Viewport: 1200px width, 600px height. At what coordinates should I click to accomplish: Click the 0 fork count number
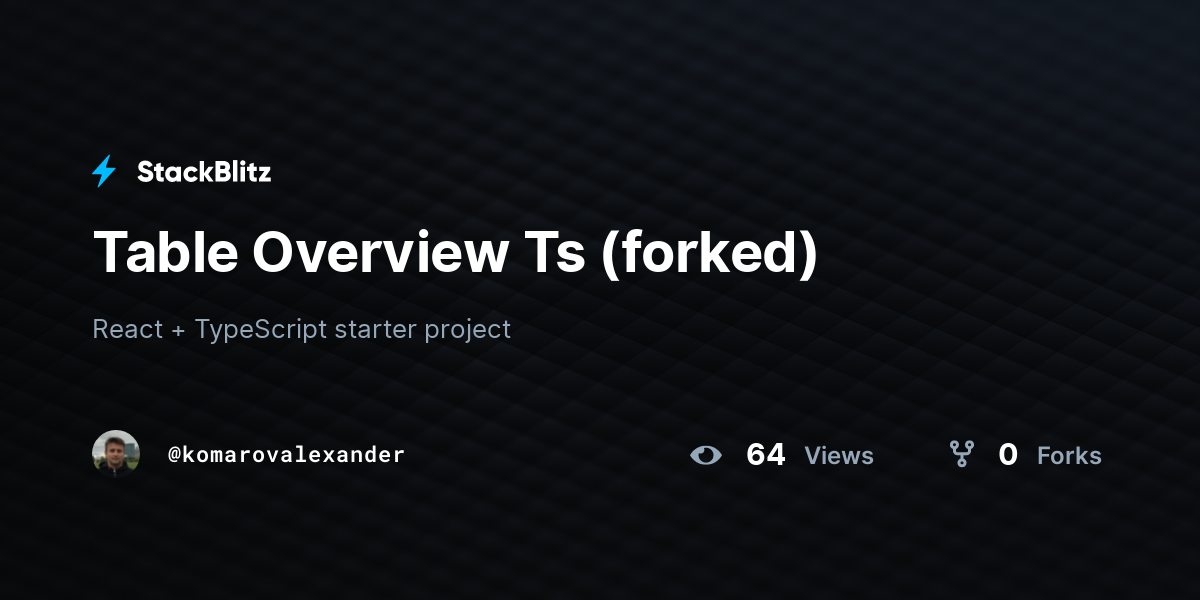pos(1008,455)
